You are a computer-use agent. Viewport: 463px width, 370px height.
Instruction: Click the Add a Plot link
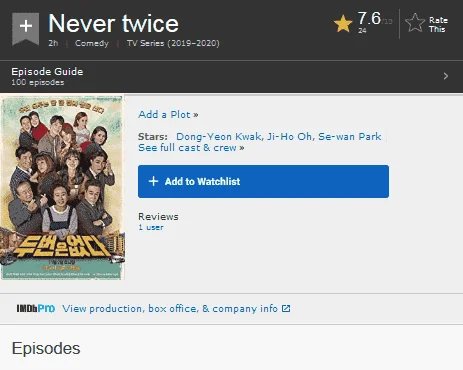coord(168,115)
